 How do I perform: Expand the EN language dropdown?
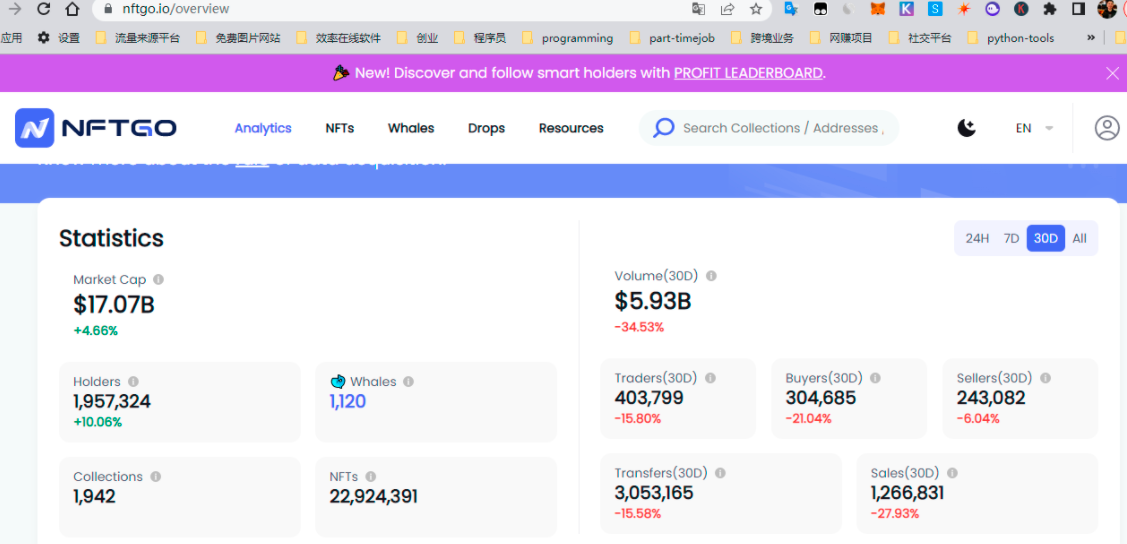[x=1034, y=128]
